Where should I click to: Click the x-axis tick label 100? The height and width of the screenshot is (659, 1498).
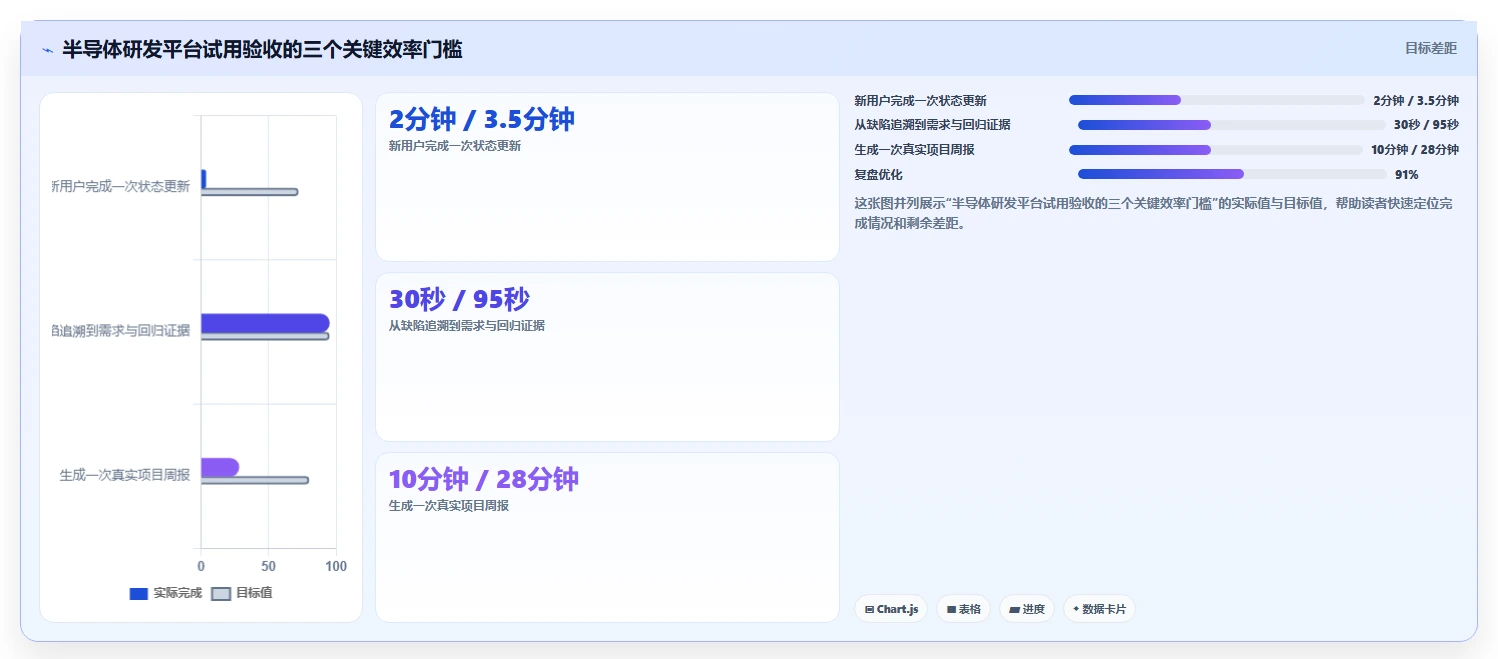336,566
